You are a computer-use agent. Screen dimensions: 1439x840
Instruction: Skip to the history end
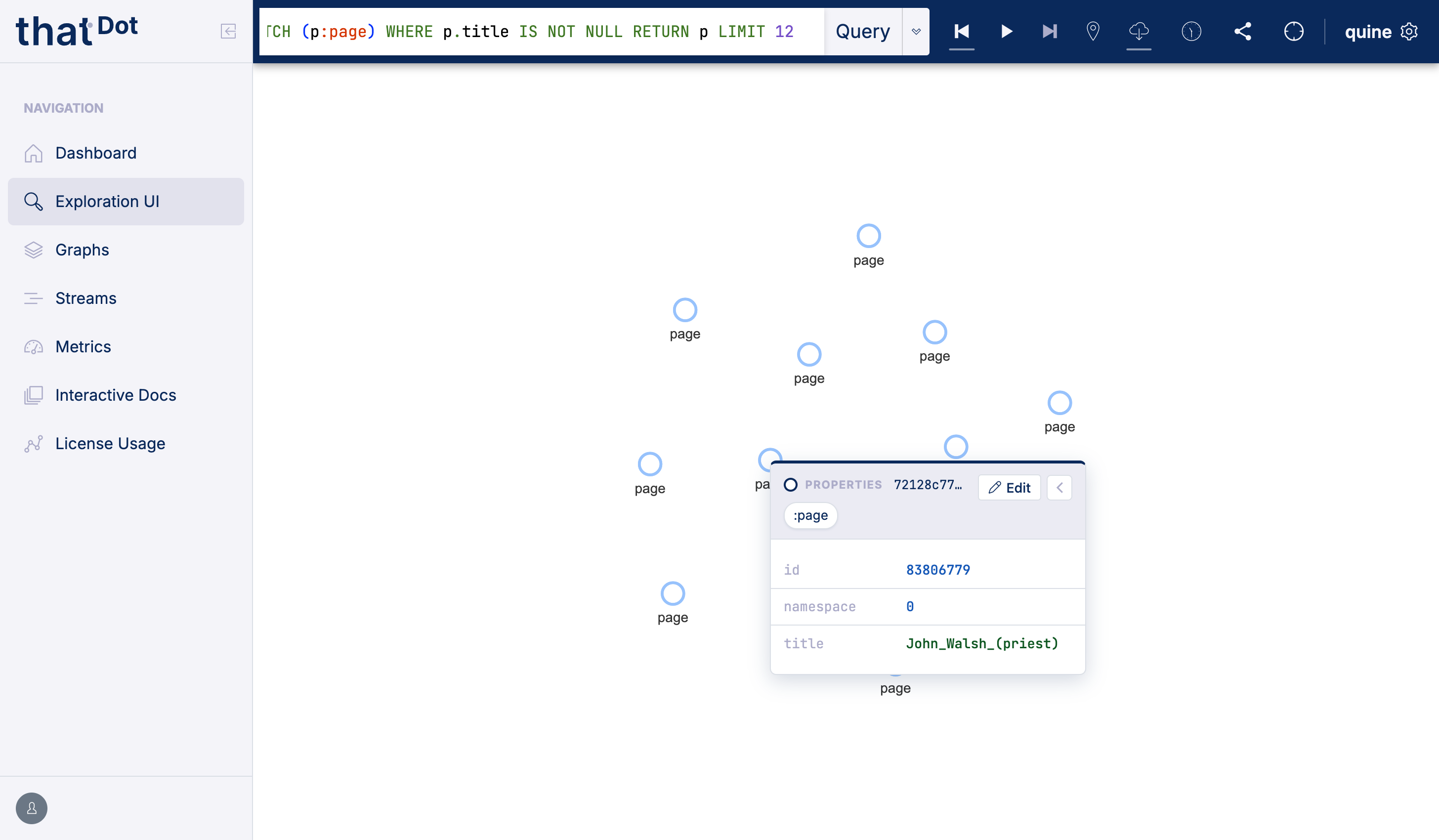1050,32
